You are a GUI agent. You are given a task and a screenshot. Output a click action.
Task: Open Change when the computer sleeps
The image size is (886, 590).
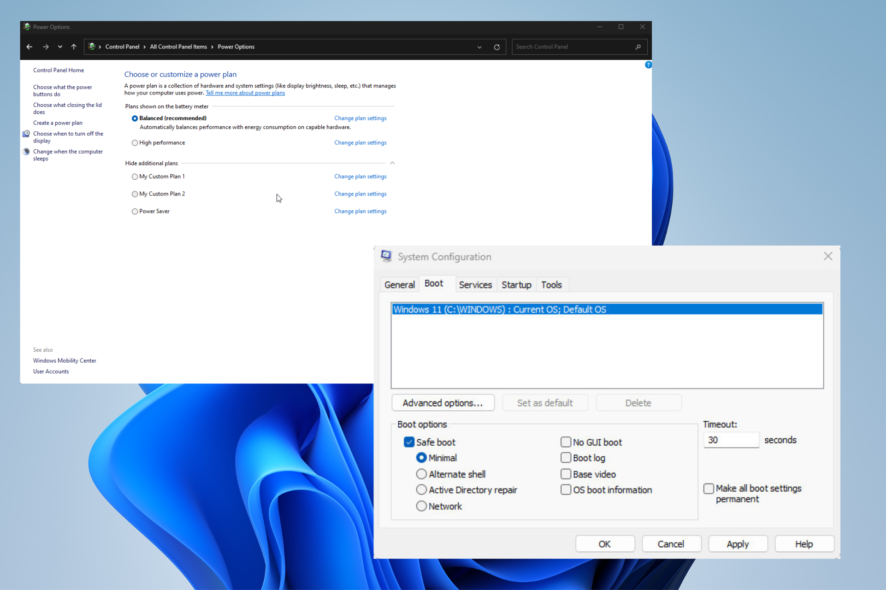(68, 155)
